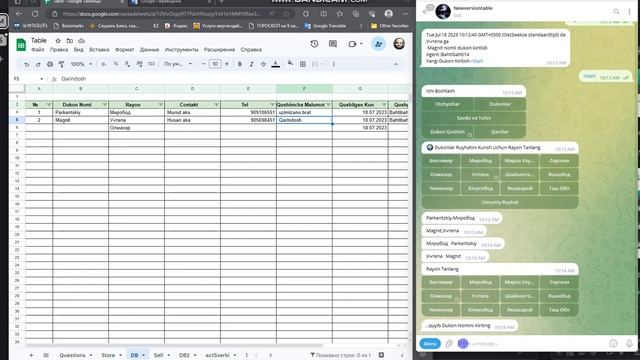Go back in the browser
The height and width of the screenshot is (360, 640).
tap(19, 13)
